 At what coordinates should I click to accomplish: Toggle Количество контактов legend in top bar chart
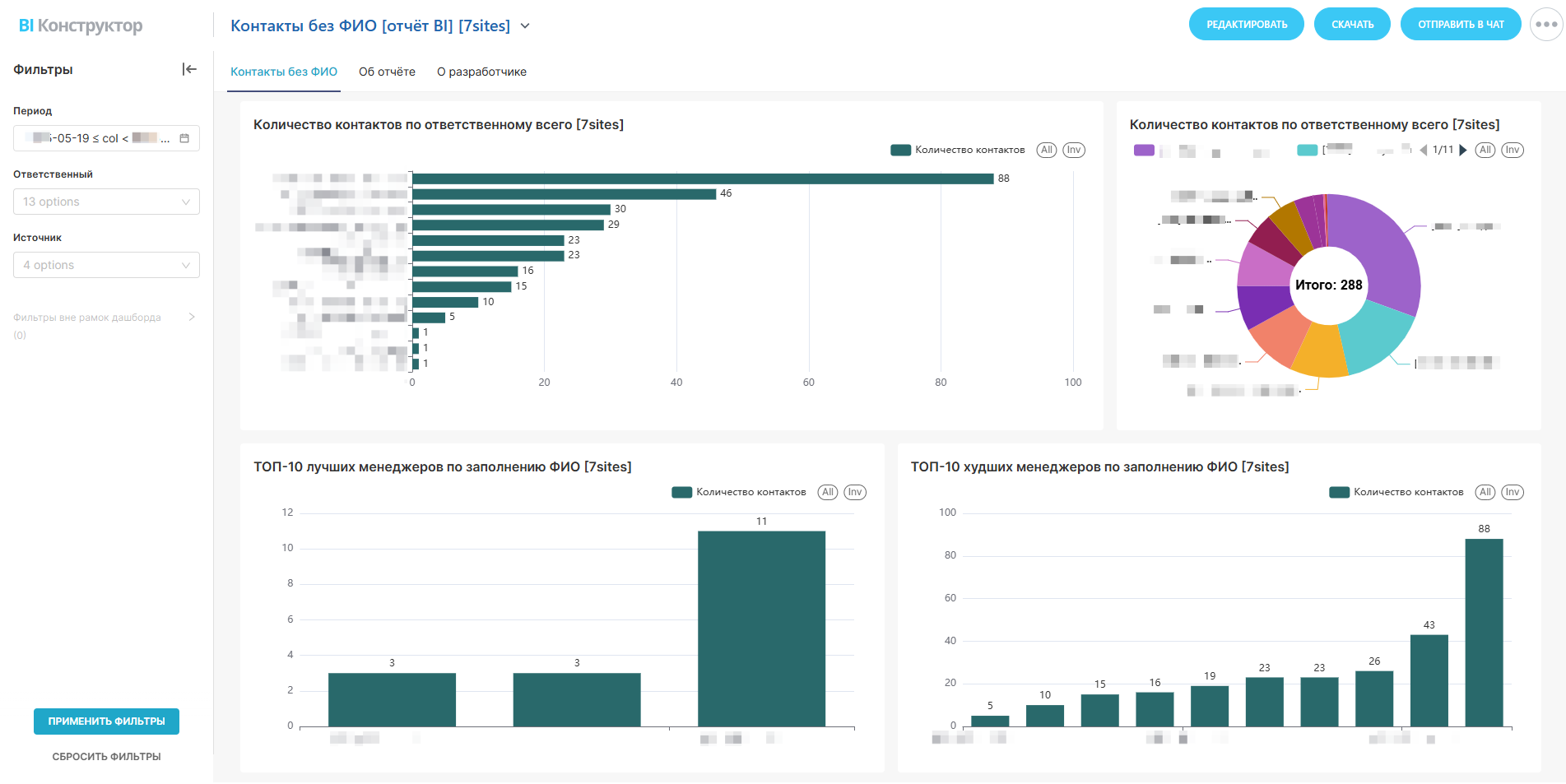(958, 150)
